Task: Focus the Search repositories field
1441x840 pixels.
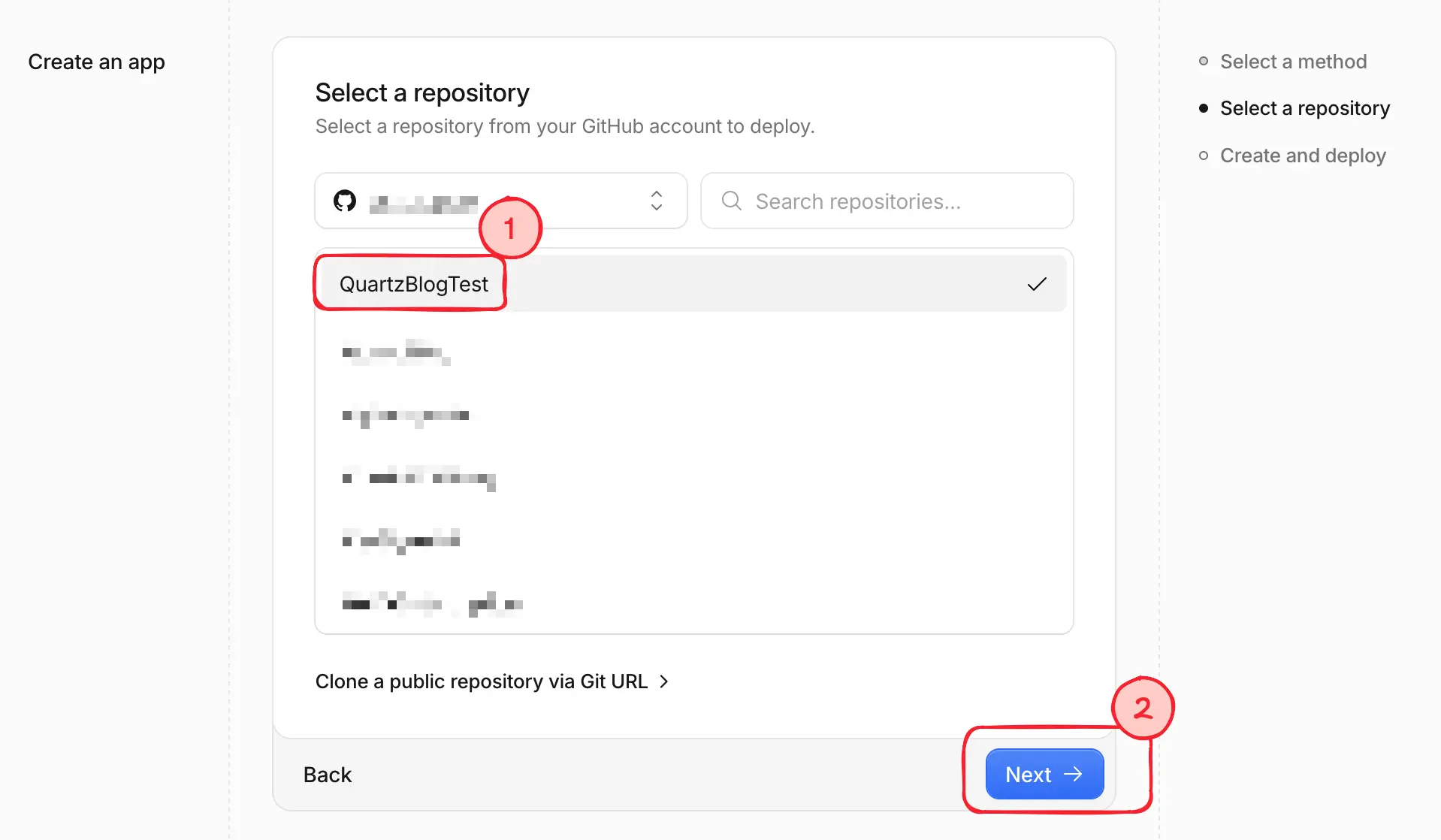Action: point(887,201)
